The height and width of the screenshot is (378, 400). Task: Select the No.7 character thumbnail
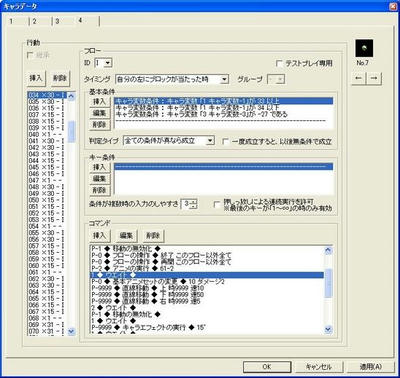coord(364,48)
